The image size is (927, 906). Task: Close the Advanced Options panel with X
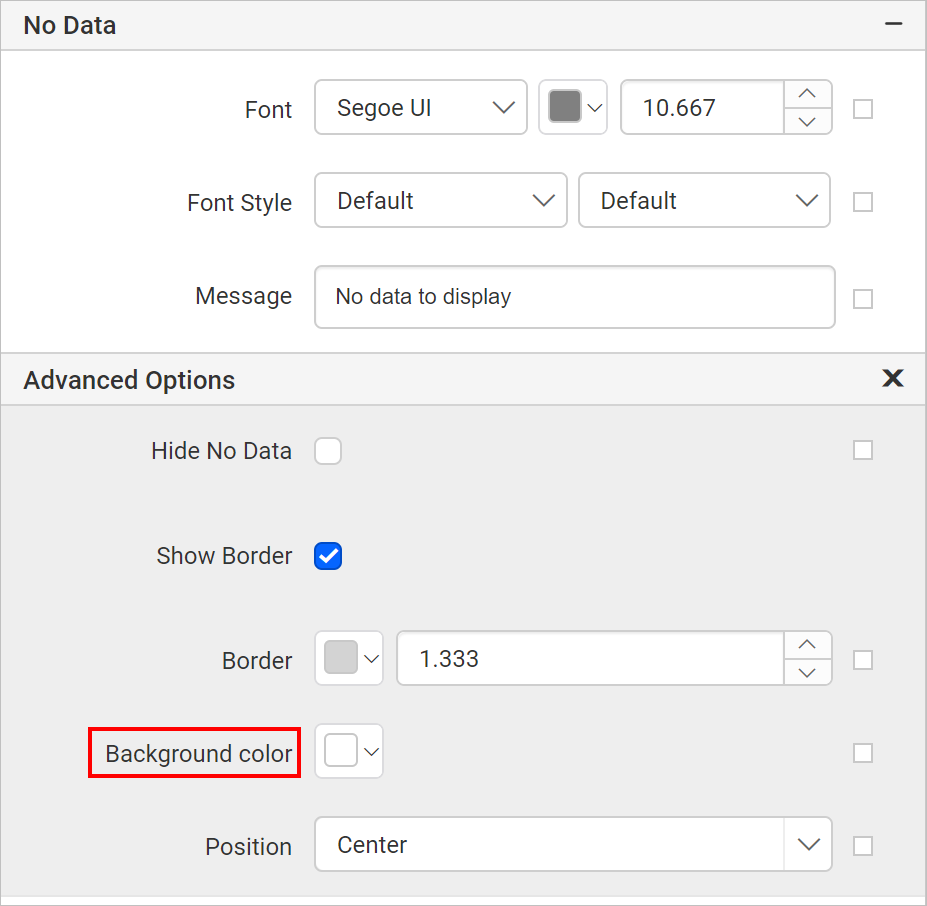pos(893,378)
